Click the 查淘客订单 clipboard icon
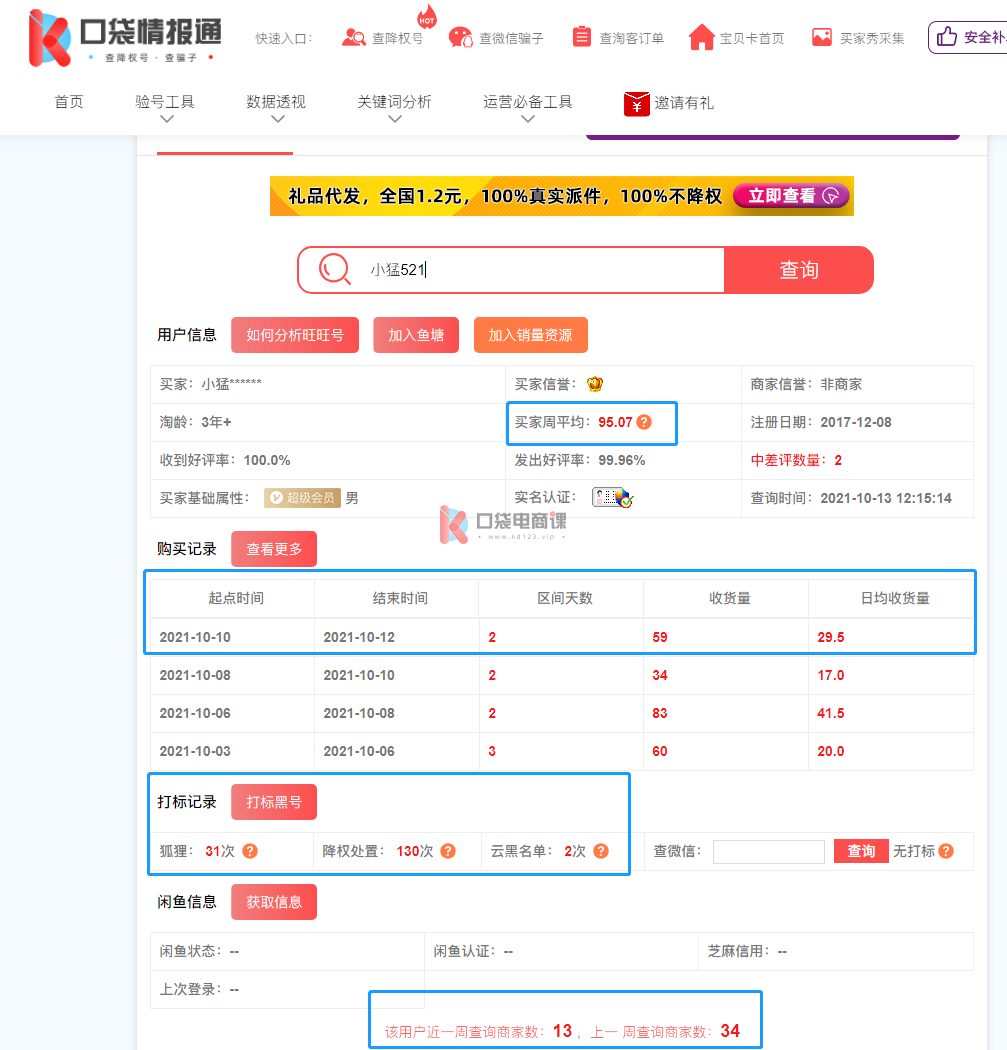 [x=582, y=37]
